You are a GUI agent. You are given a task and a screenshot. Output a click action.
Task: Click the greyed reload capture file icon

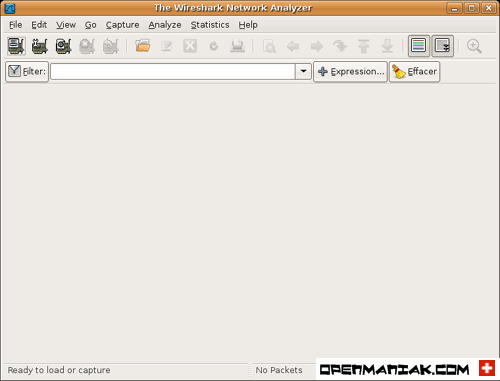tap(214, 46)
